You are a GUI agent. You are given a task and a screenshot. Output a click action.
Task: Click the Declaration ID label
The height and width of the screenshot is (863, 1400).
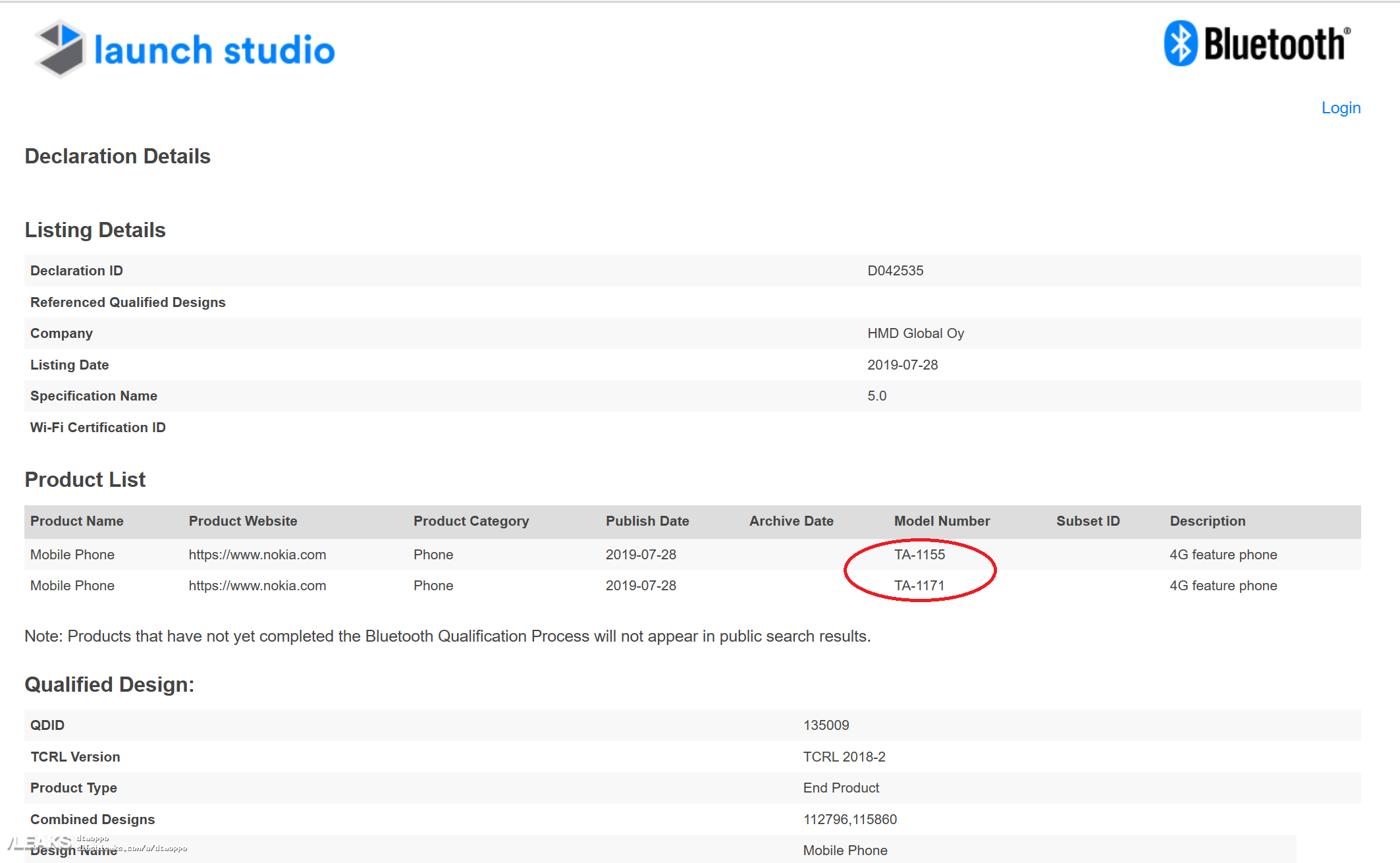[x=76, y=271]
